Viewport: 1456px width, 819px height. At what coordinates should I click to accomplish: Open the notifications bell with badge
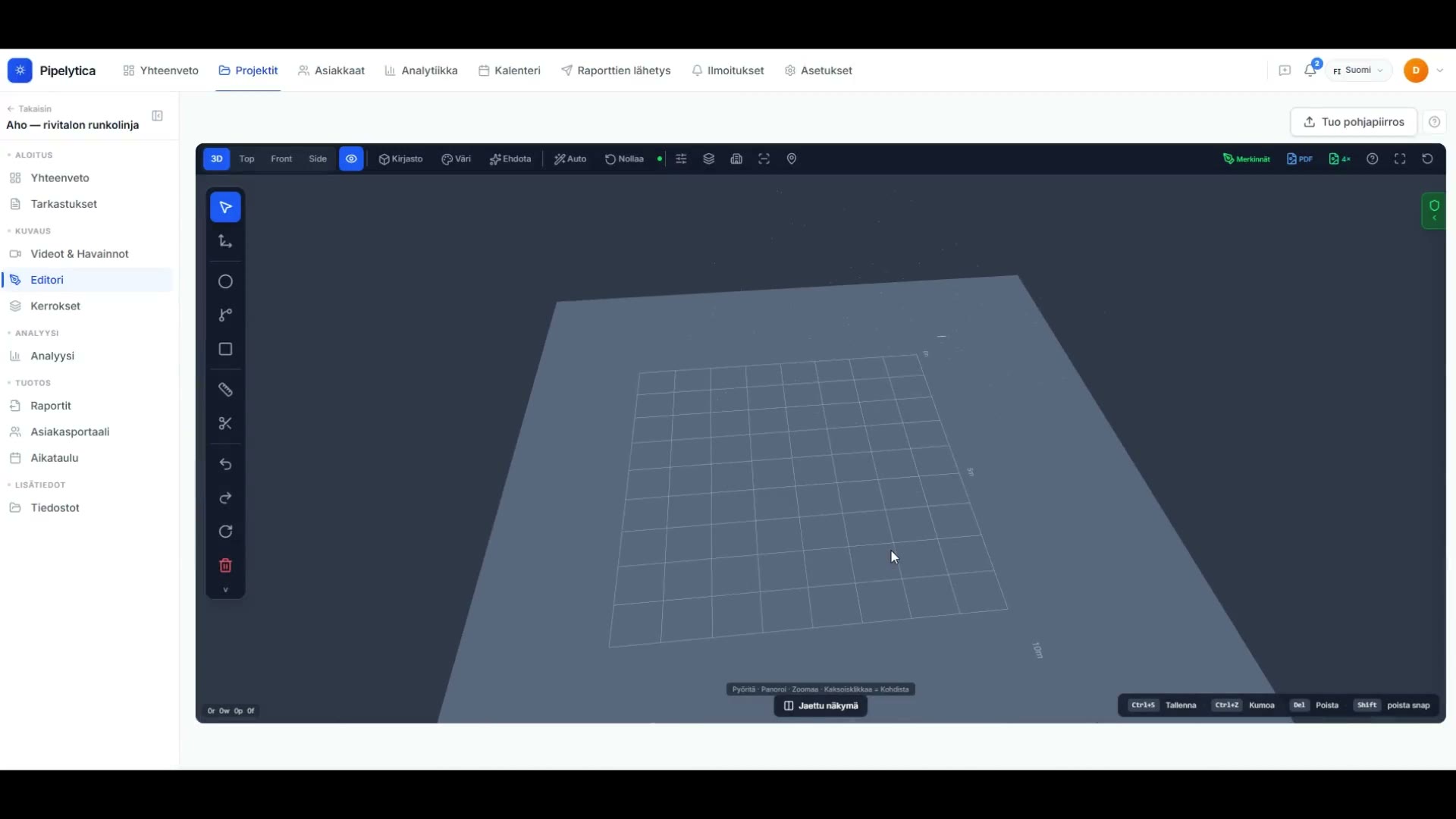click(x=1310, y=71)
